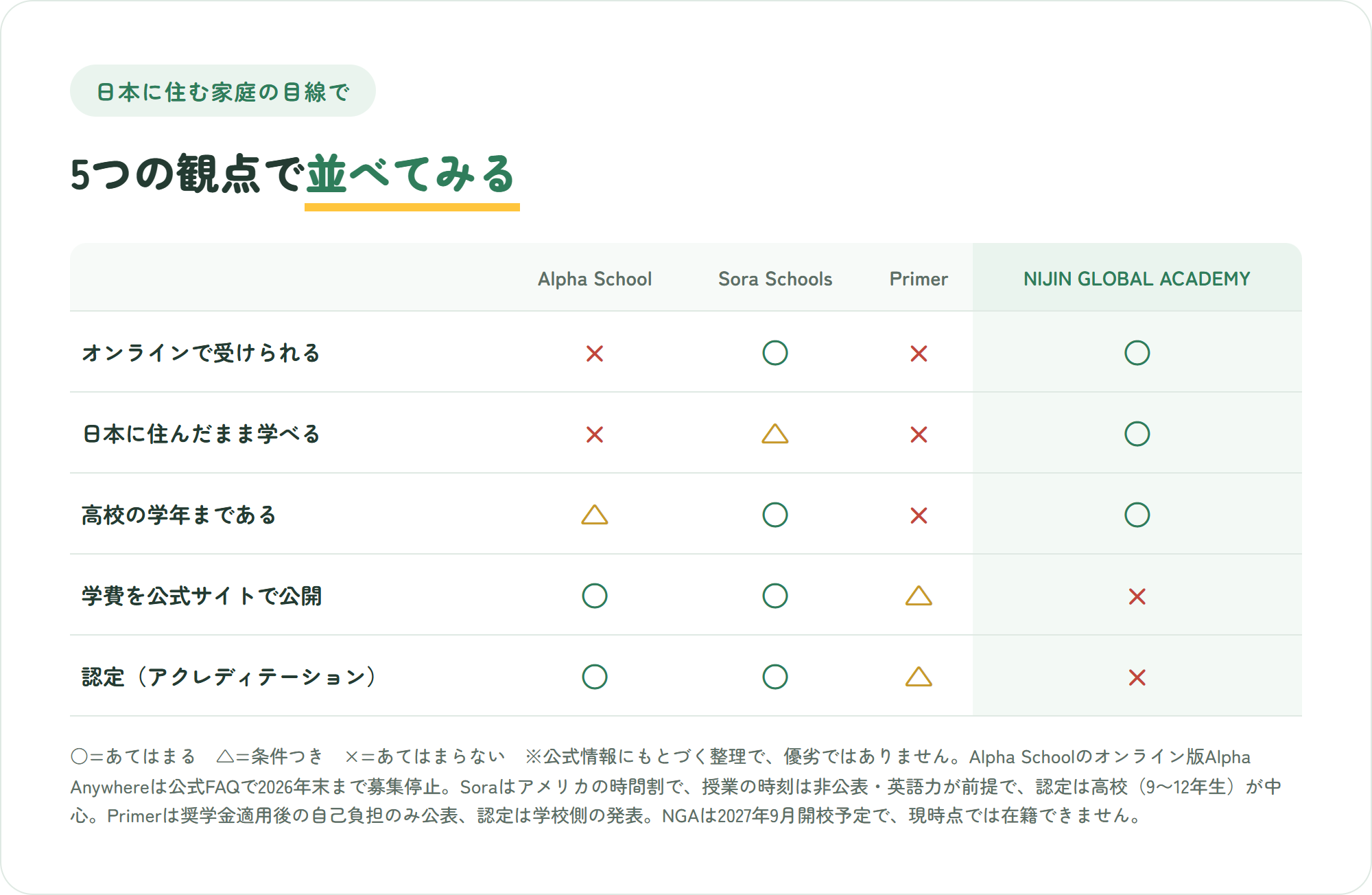Click the Primer column header
Image resolution: width=1372 pixels, height=895 pixels.
919,279
